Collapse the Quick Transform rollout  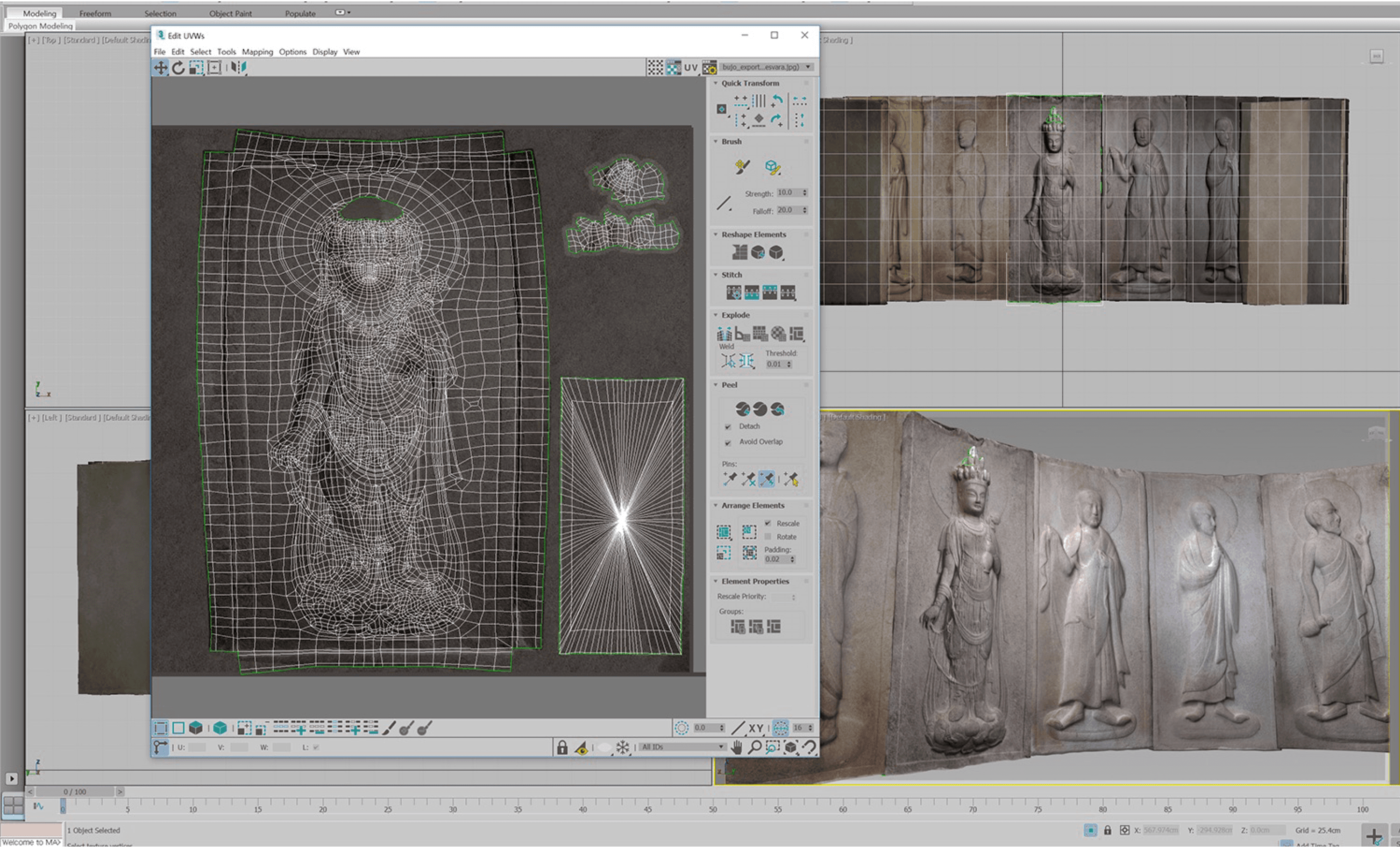[x=715, y=83]
